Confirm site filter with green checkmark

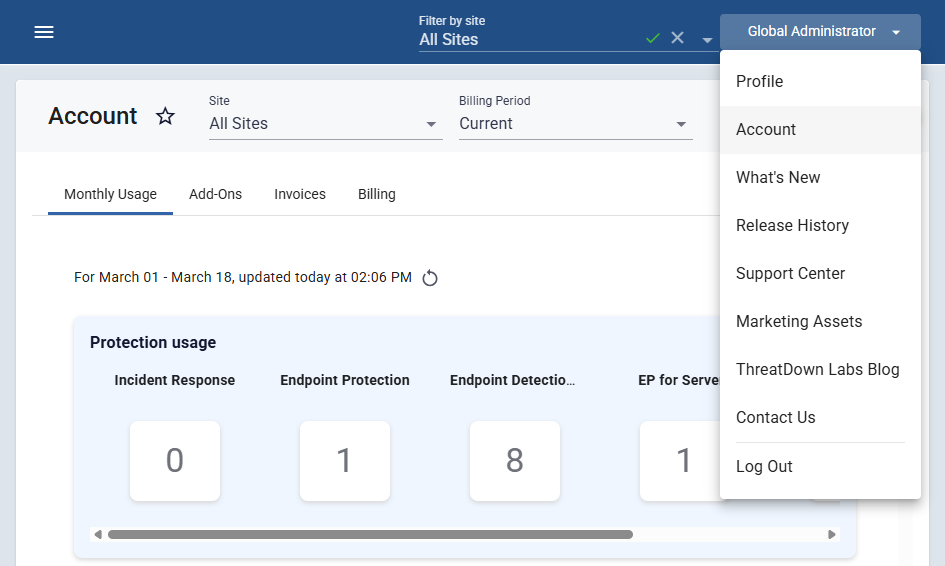coord(653,38)
